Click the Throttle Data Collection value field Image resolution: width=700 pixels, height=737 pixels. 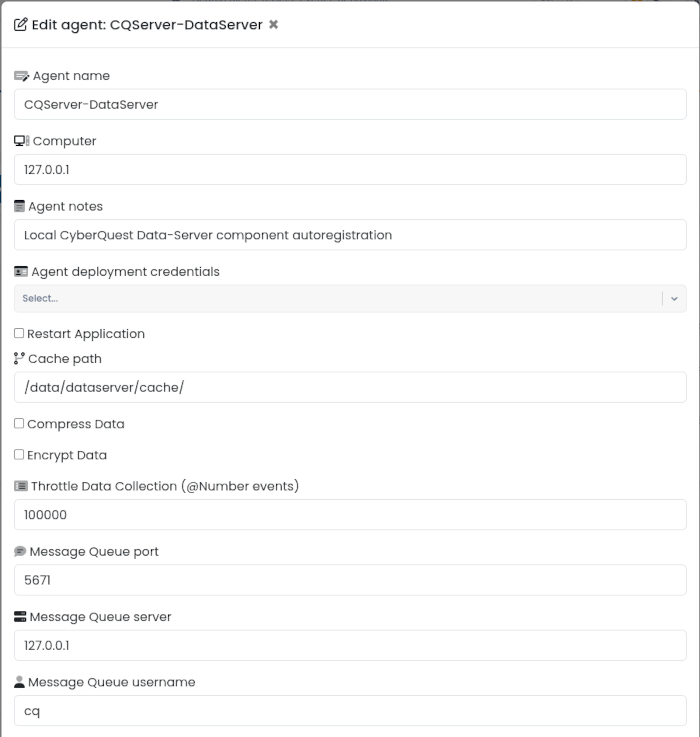[x=350, y=515]
